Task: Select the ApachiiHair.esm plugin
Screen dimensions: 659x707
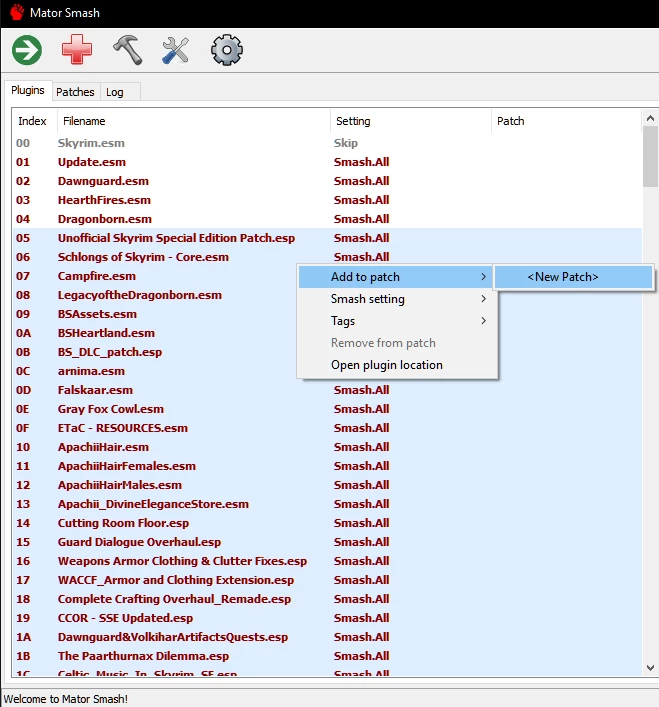Action: [x=328, y=447]
